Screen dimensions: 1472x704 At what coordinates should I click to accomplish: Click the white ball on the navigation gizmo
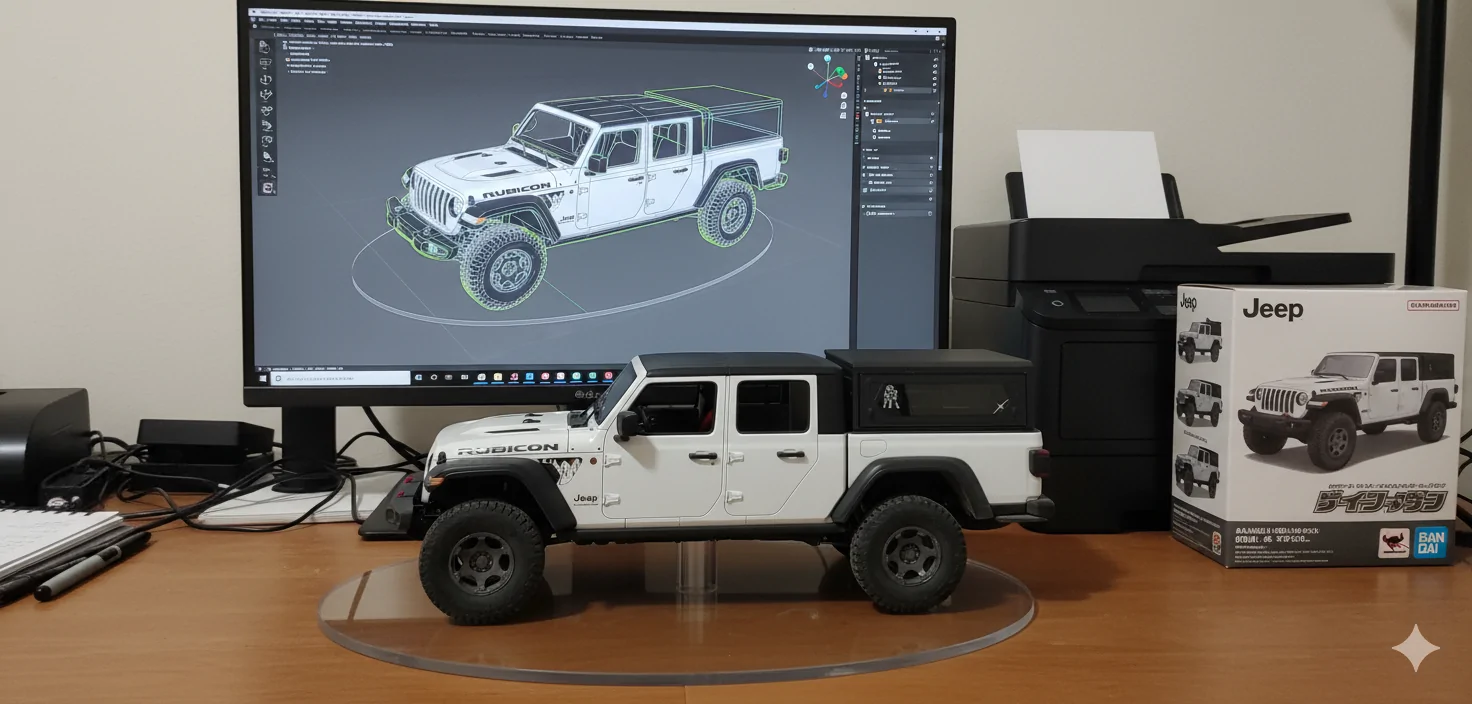(x=810, y=66)
